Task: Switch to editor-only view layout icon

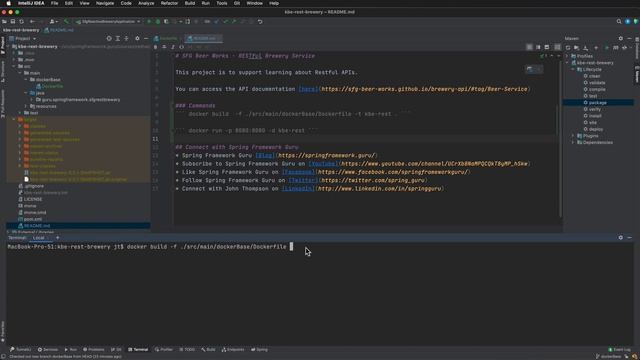Action: coord(529,47)
